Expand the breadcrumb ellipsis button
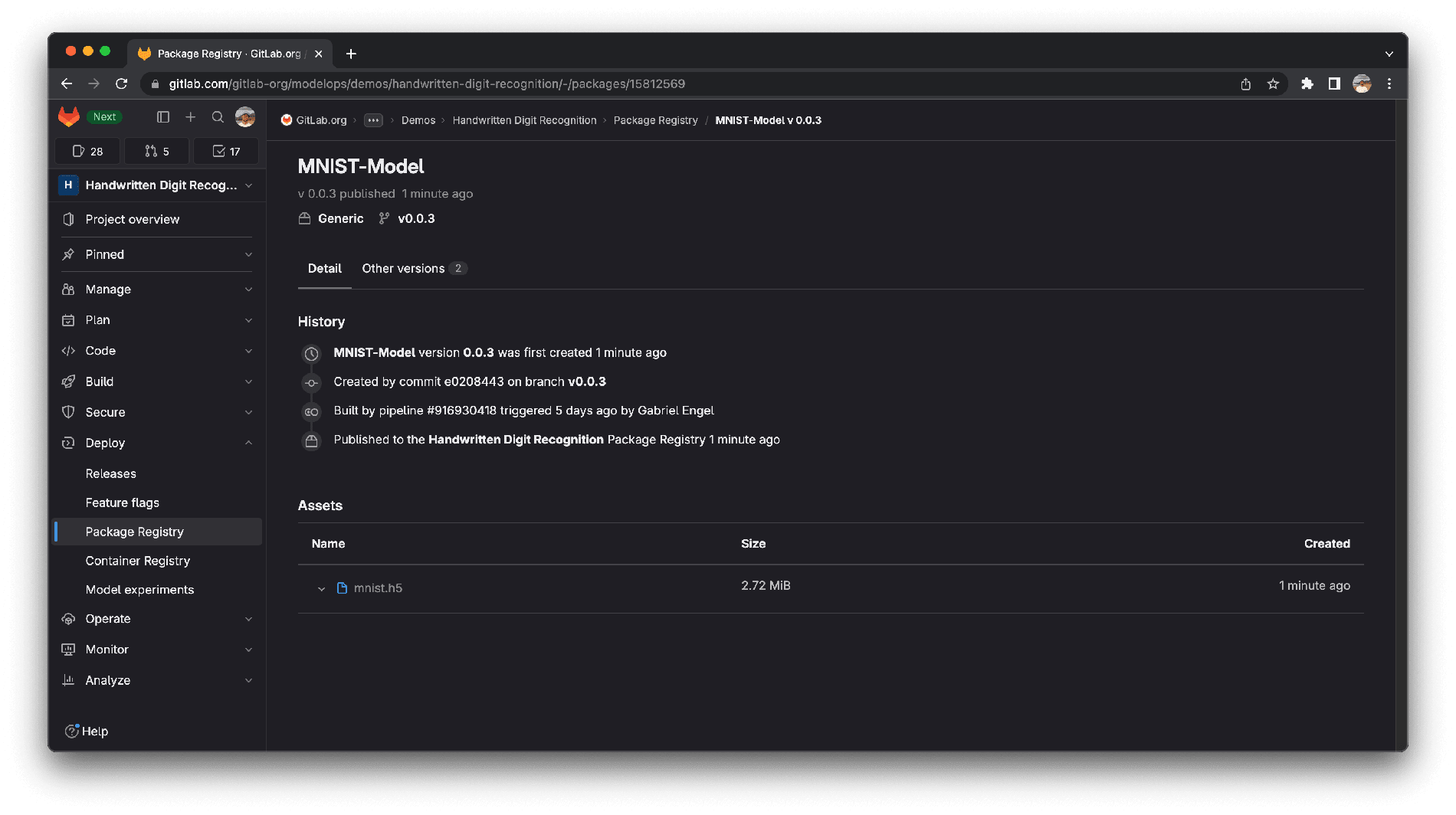 click(x=373, y=120)
